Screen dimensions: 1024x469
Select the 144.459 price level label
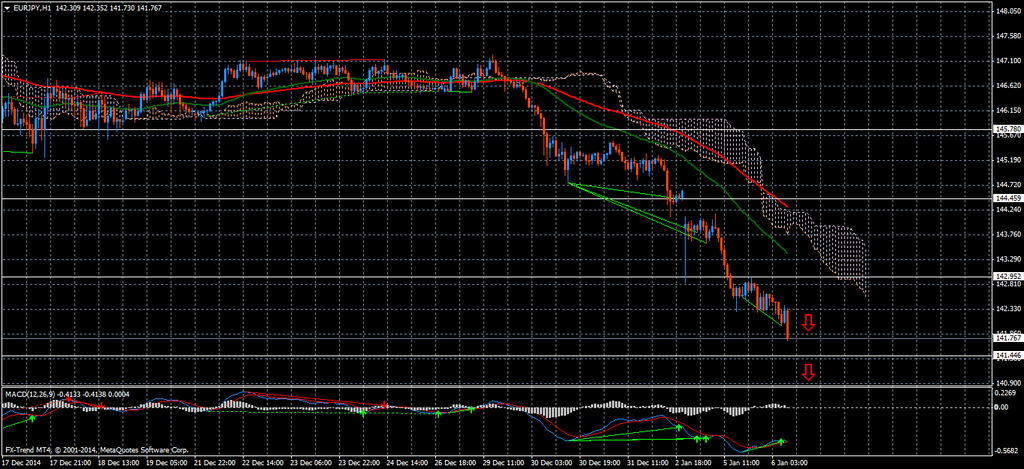1007,199
